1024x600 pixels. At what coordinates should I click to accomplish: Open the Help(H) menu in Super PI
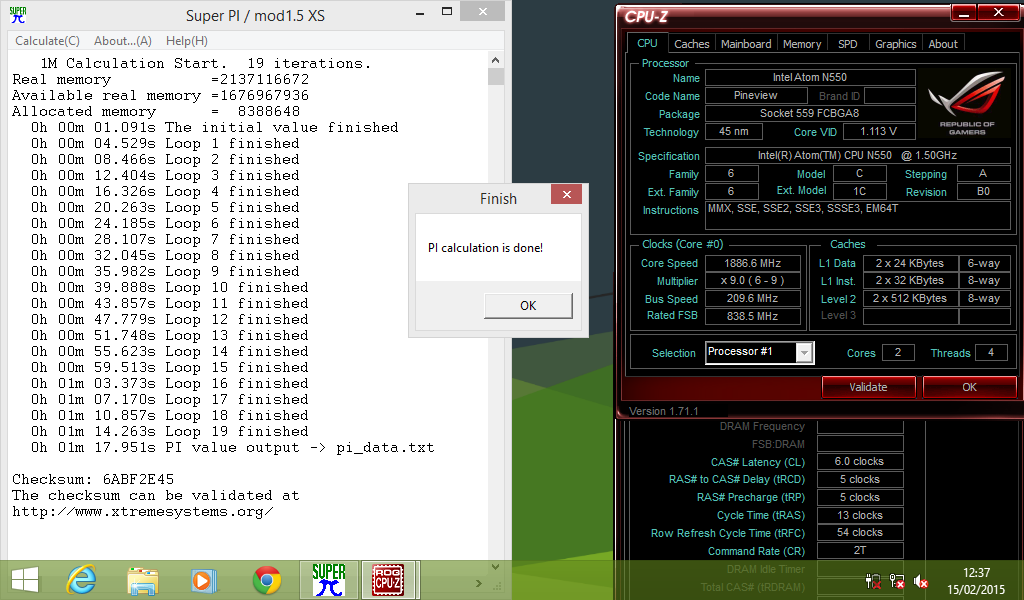pos(187,41)
